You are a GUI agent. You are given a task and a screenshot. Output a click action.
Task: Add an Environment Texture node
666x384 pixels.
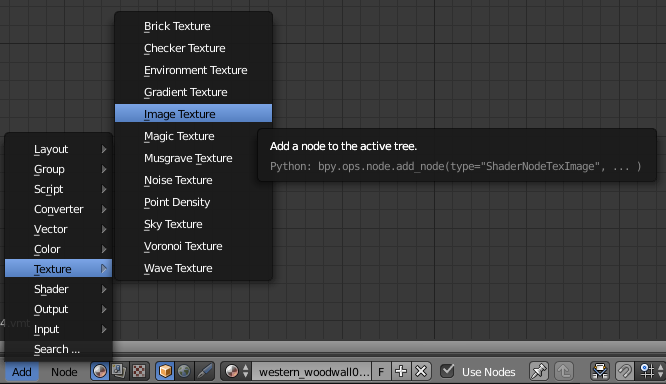coord(193,70)
